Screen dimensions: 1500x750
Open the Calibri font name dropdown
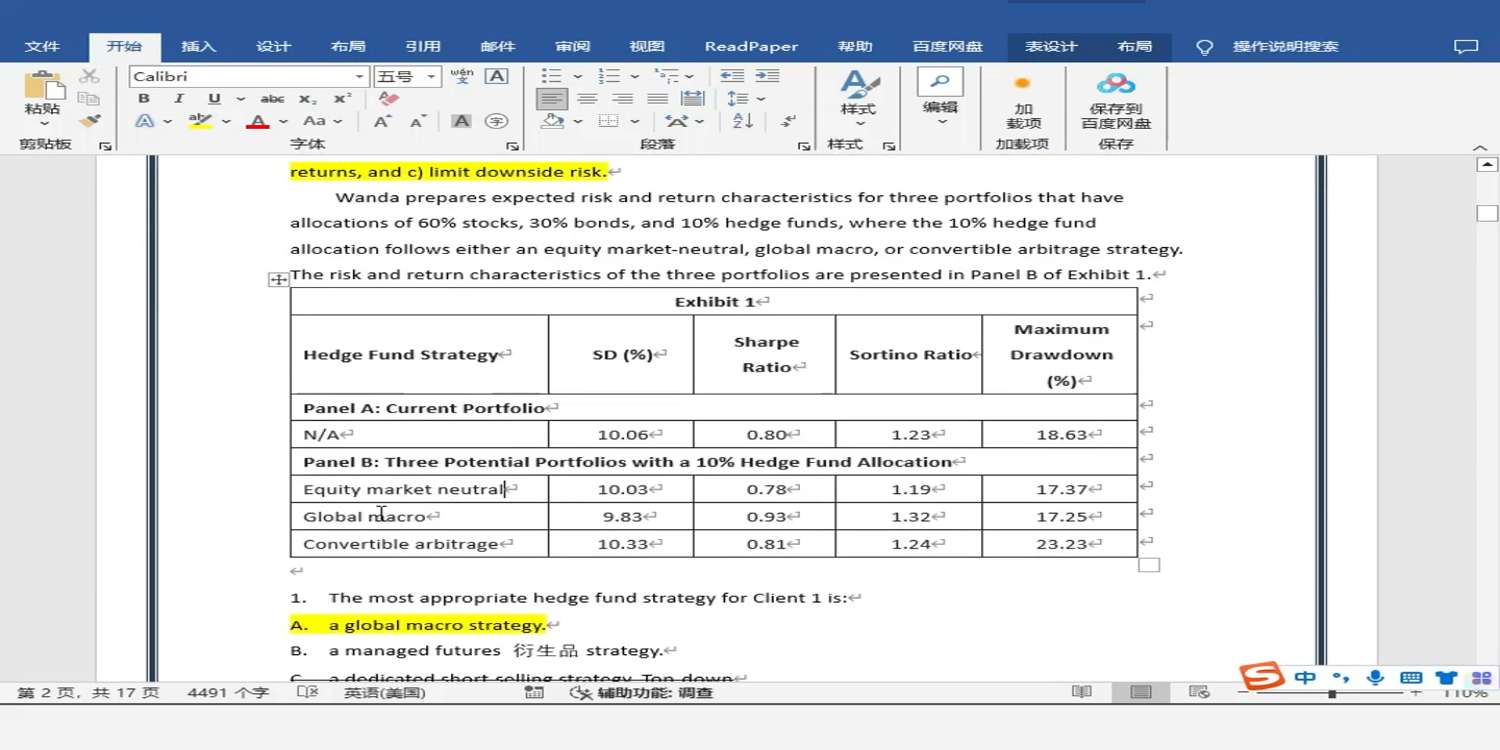click(360, 77)
